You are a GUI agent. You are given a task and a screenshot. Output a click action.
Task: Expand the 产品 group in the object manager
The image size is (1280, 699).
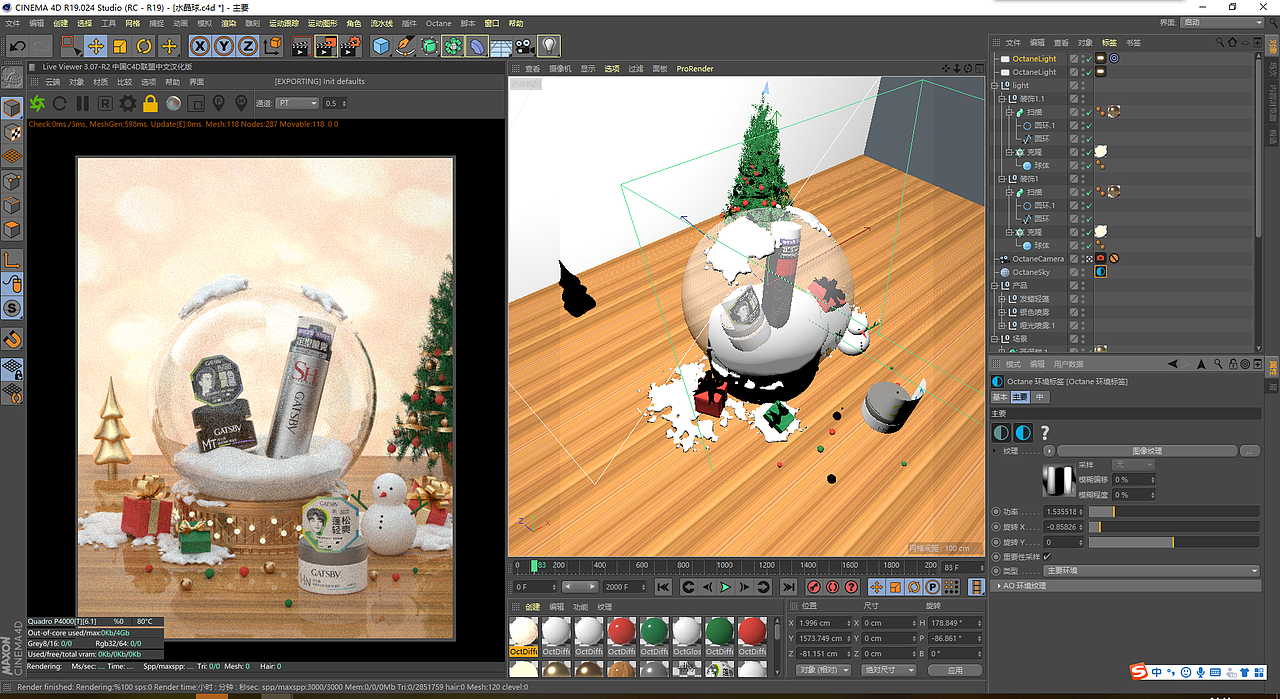tap(992, 286)
